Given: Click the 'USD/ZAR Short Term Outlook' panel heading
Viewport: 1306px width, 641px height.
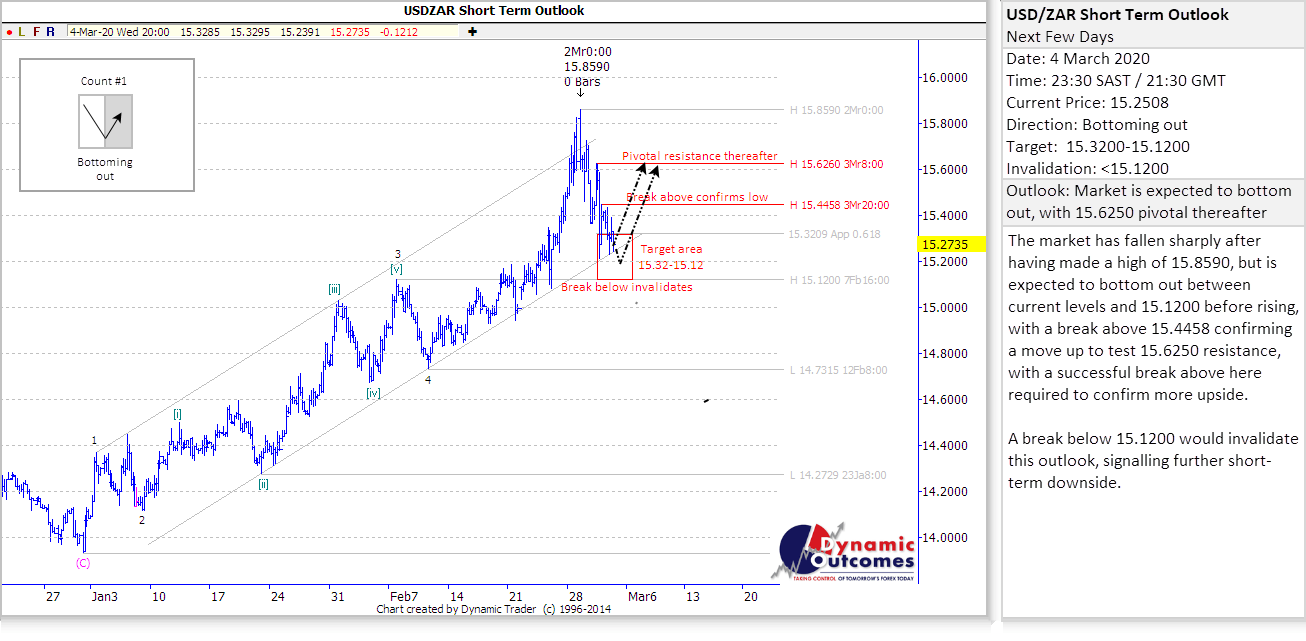Looking at the screenshot, I should 1118,15.
